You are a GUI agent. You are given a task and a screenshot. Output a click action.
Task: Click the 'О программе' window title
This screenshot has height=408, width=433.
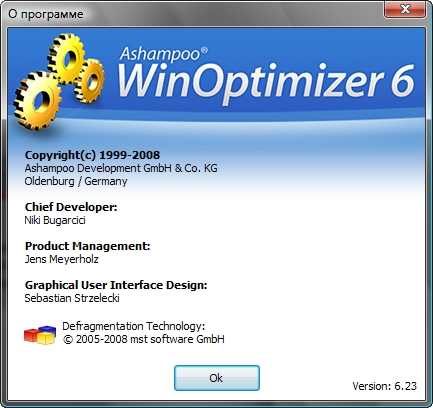46,14
